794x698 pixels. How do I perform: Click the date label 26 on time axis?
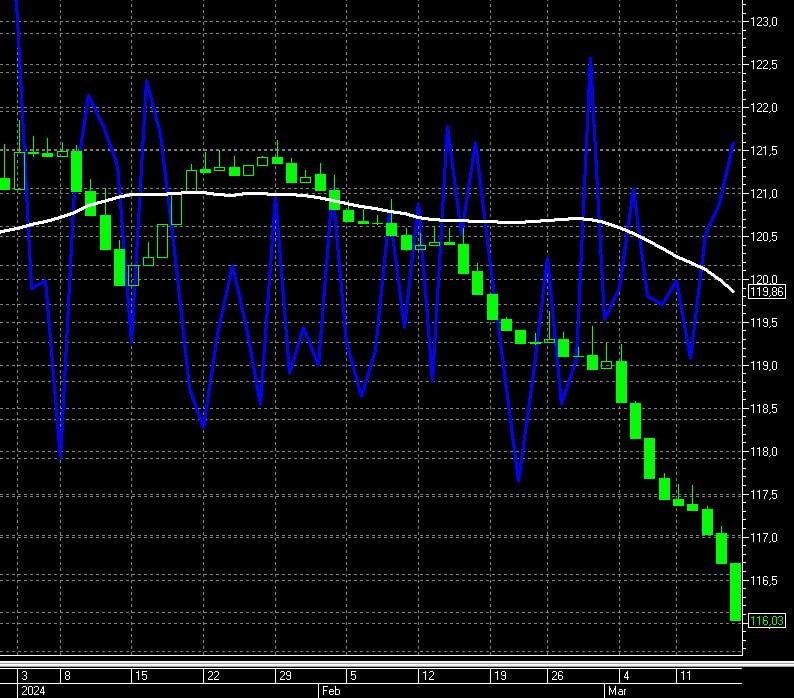(557, 676)
